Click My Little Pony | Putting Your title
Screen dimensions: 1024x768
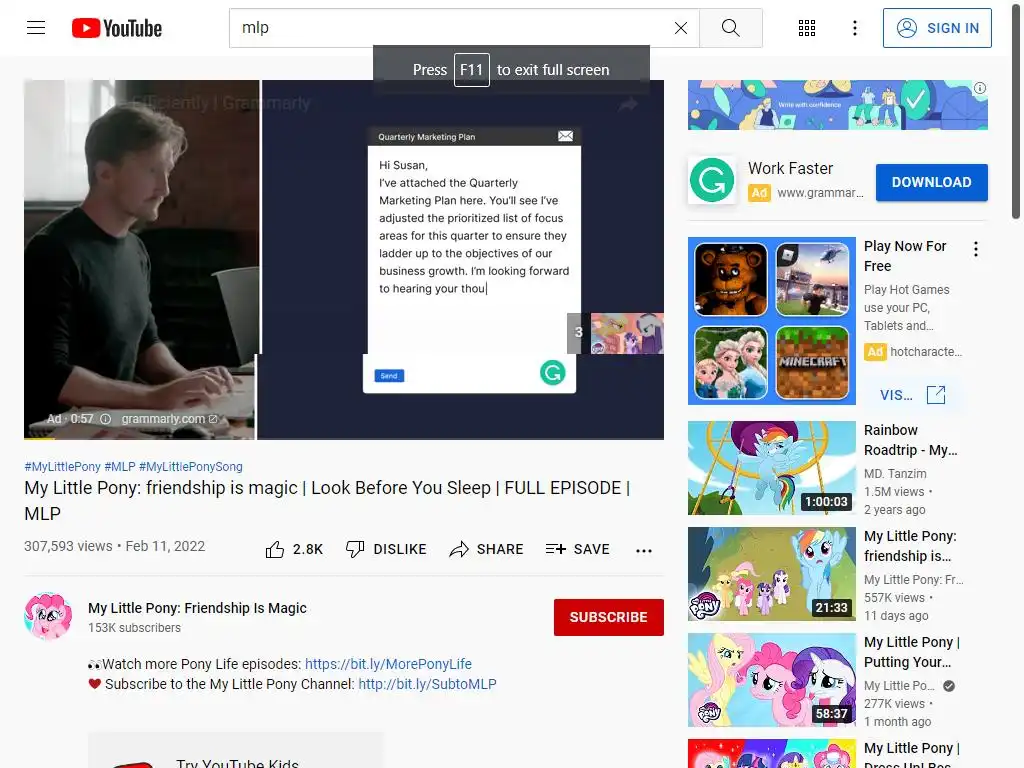(912, 652)
